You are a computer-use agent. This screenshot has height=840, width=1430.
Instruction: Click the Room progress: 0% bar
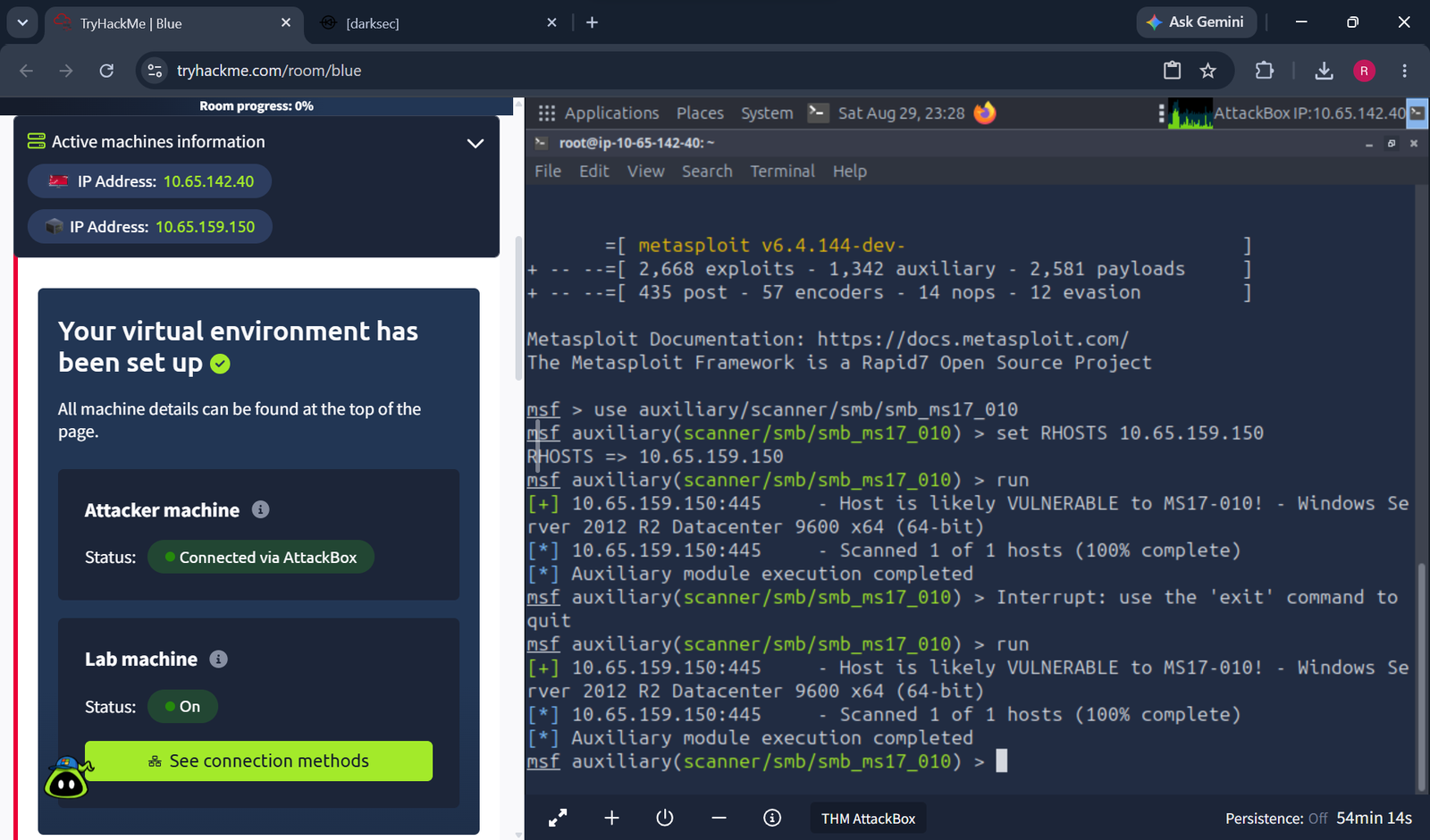257,106
